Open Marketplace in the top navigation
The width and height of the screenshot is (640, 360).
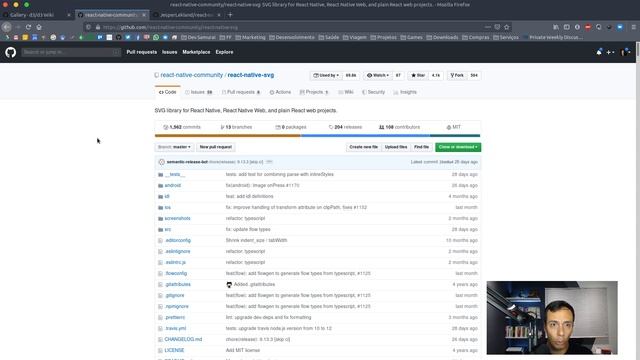[196, 52]
